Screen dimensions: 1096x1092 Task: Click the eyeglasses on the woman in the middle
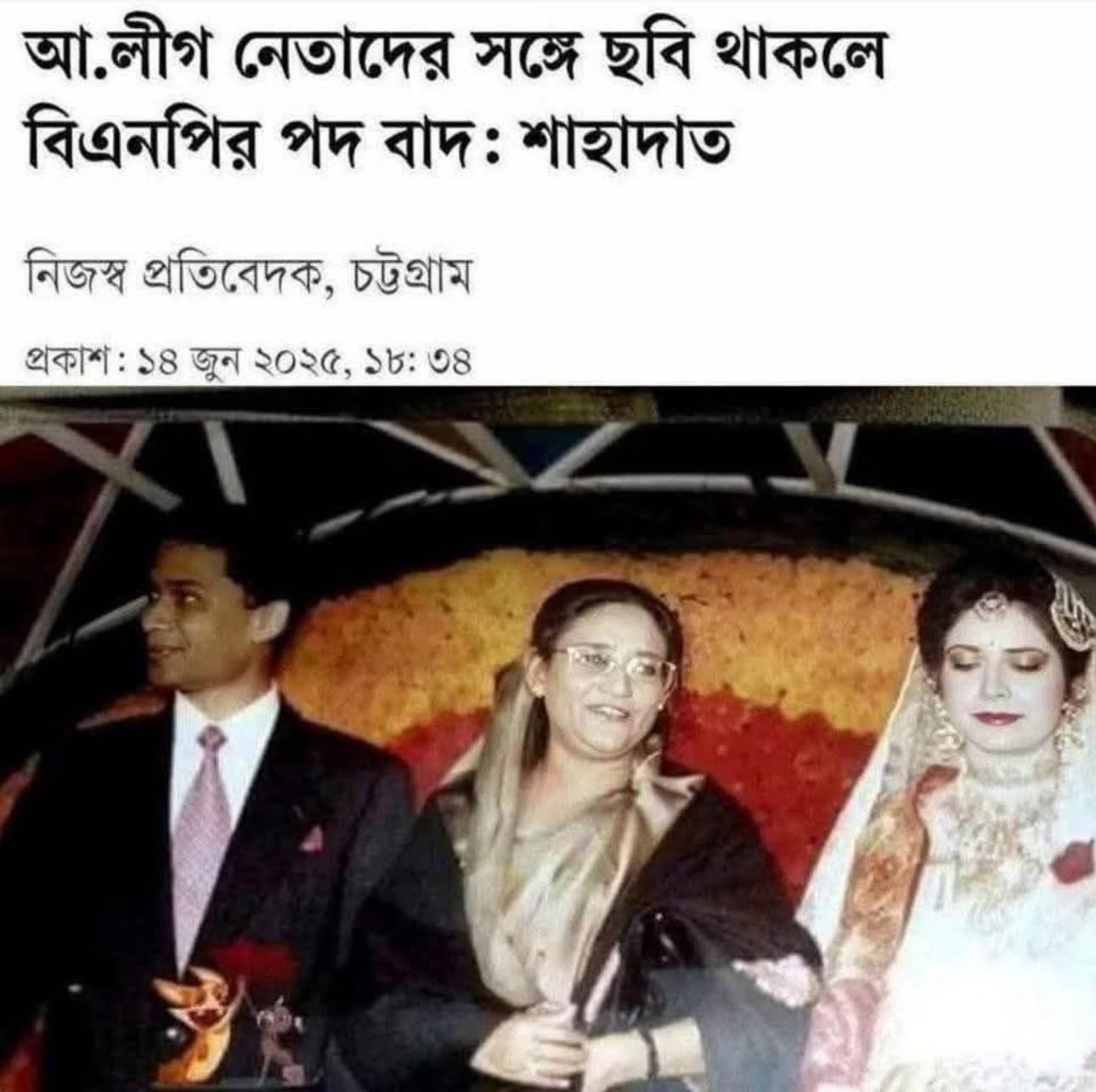click(613, 666)
